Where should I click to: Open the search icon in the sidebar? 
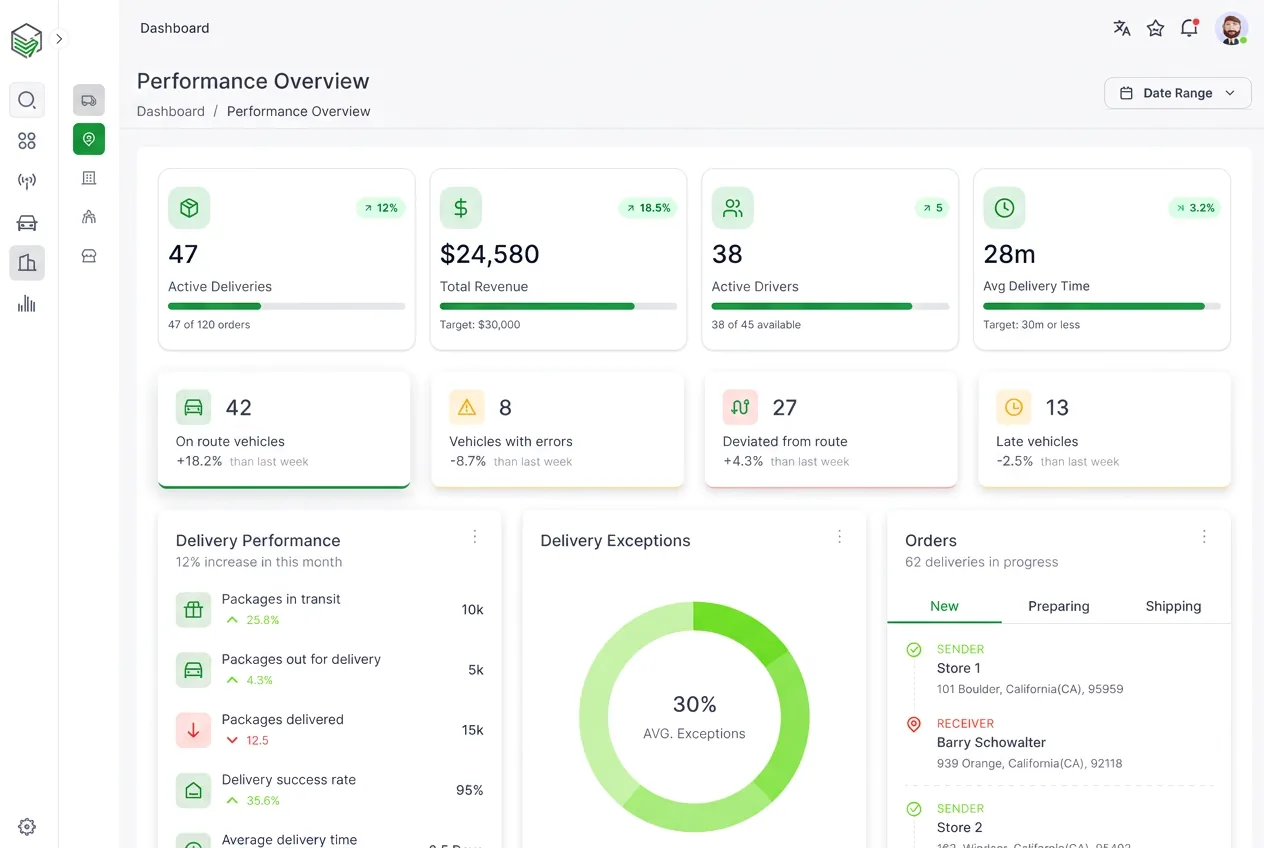(x=27, y=100)
